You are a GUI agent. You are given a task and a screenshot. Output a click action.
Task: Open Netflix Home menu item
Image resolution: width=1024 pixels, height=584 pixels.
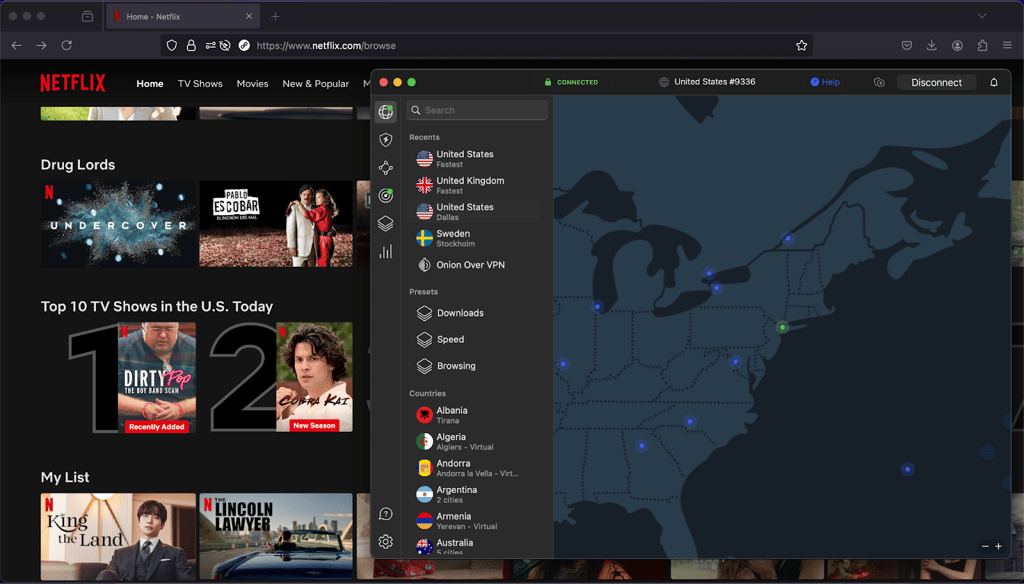(150, 84)
